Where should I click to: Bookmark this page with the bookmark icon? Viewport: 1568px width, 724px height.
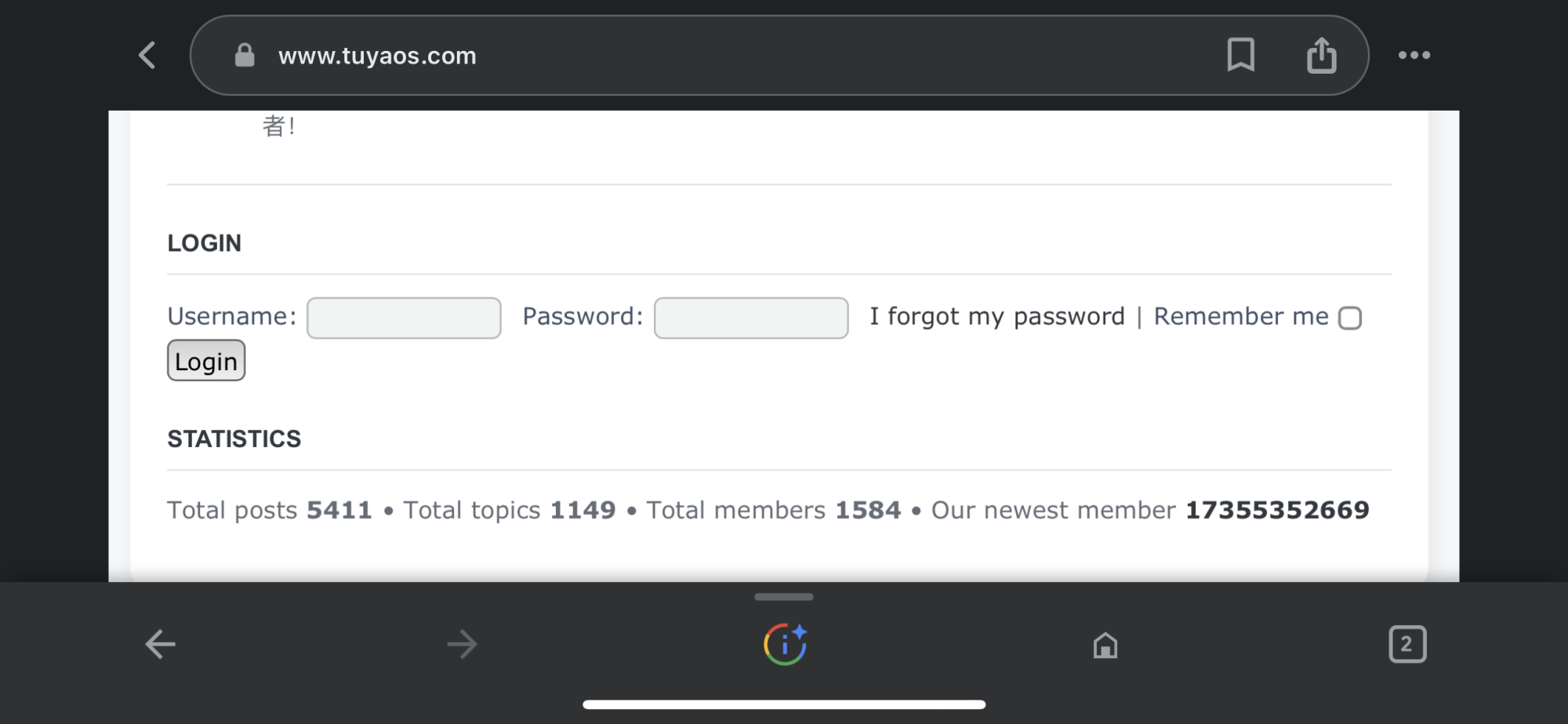pos(1240,56)
